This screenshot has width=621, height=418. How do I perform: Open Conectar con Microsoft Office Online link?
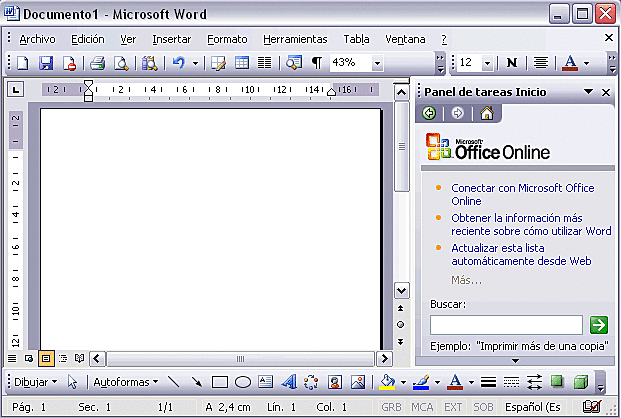pyautogui.click(x=523, y=194)
